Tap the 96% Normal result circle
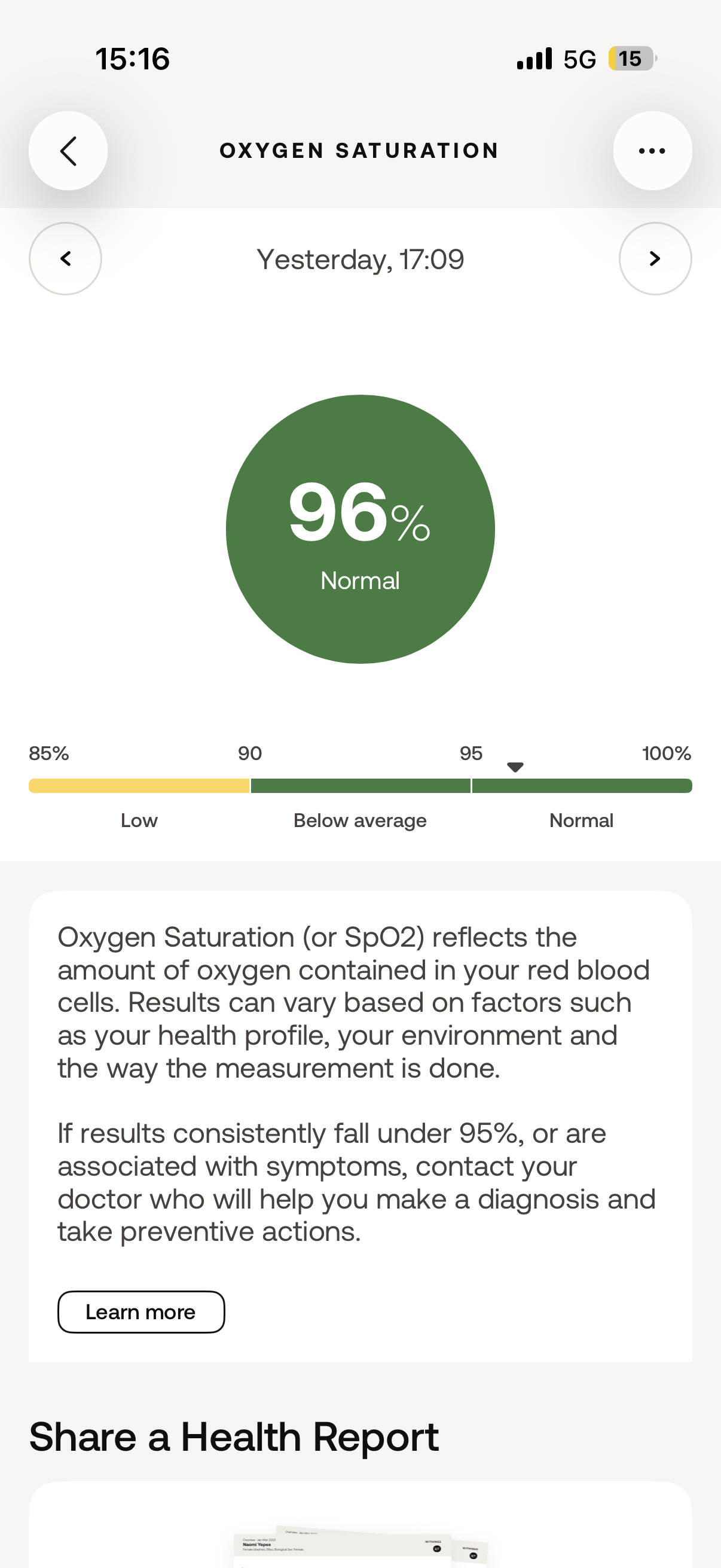This screenshot has width=721, height=1568. [360, 529]
